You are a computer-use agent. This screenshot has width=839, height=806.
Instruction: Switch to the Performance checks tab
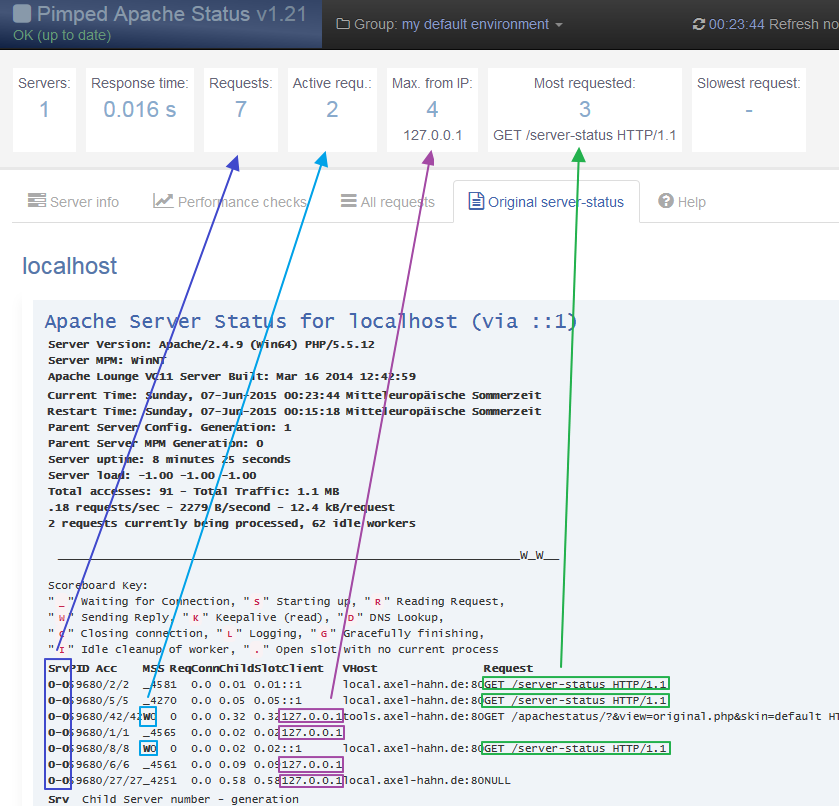pyautogui.click(x=230, y=202)
